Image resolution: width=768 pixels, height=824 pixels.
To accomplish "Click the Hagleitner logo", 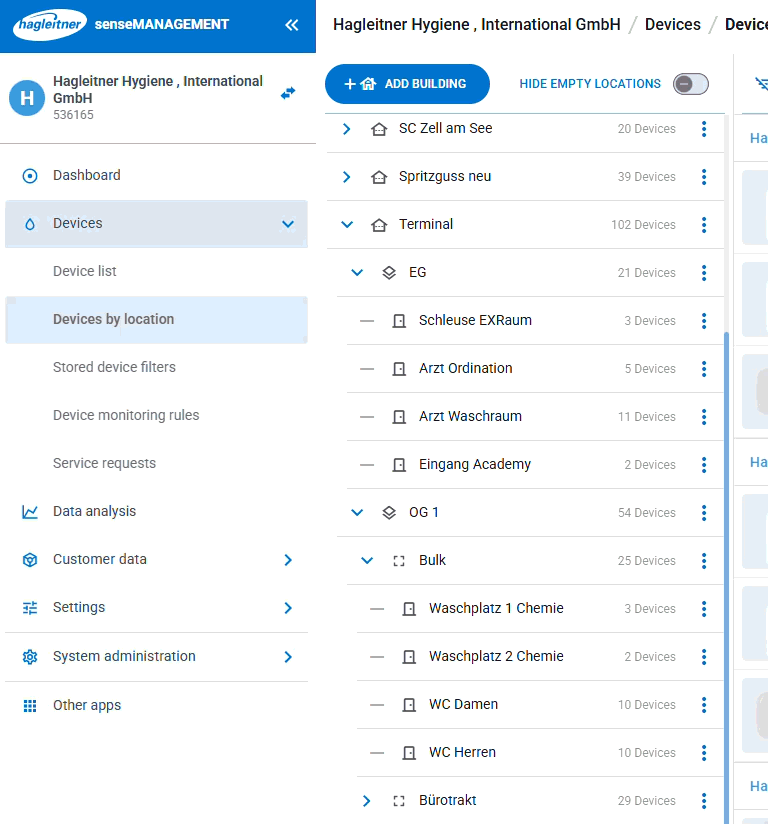I will pos(49,25).
